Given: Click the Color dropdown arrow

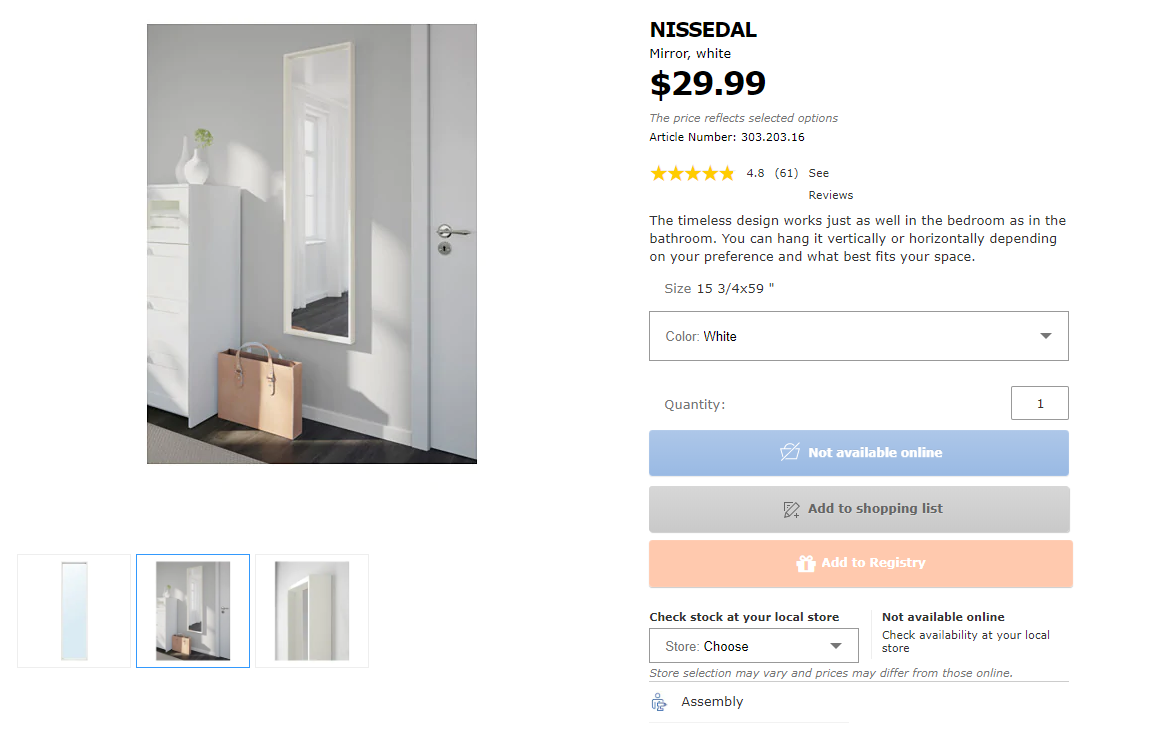Looking at the screenshot, I should [1046, 336].
